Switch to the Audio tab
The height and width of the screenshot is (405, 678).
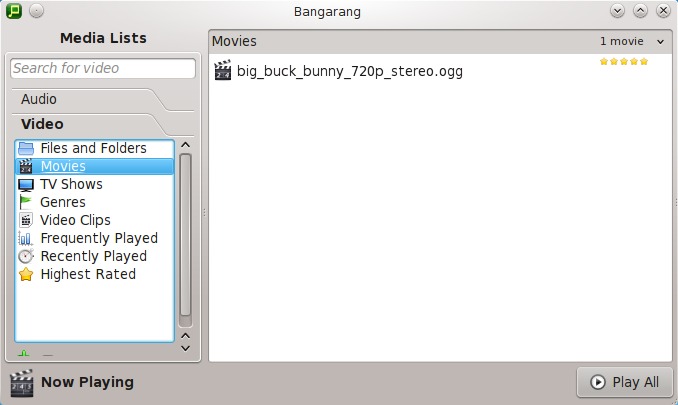click(40, 99)
